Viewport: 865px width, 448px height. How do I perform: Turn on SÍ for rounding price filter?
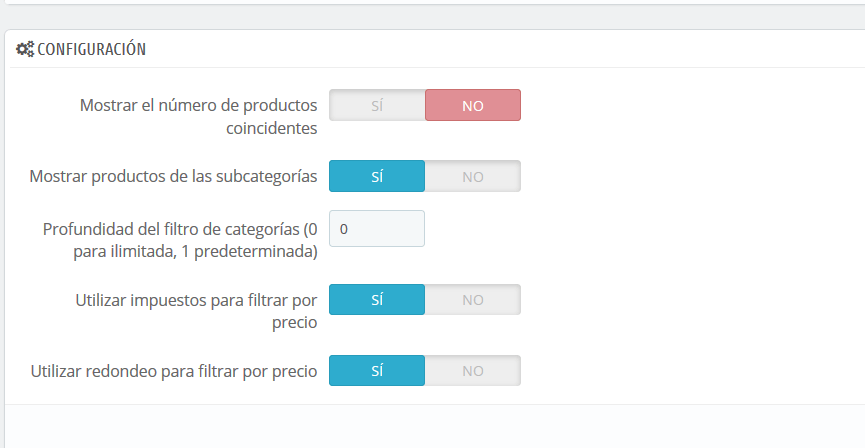377,371
